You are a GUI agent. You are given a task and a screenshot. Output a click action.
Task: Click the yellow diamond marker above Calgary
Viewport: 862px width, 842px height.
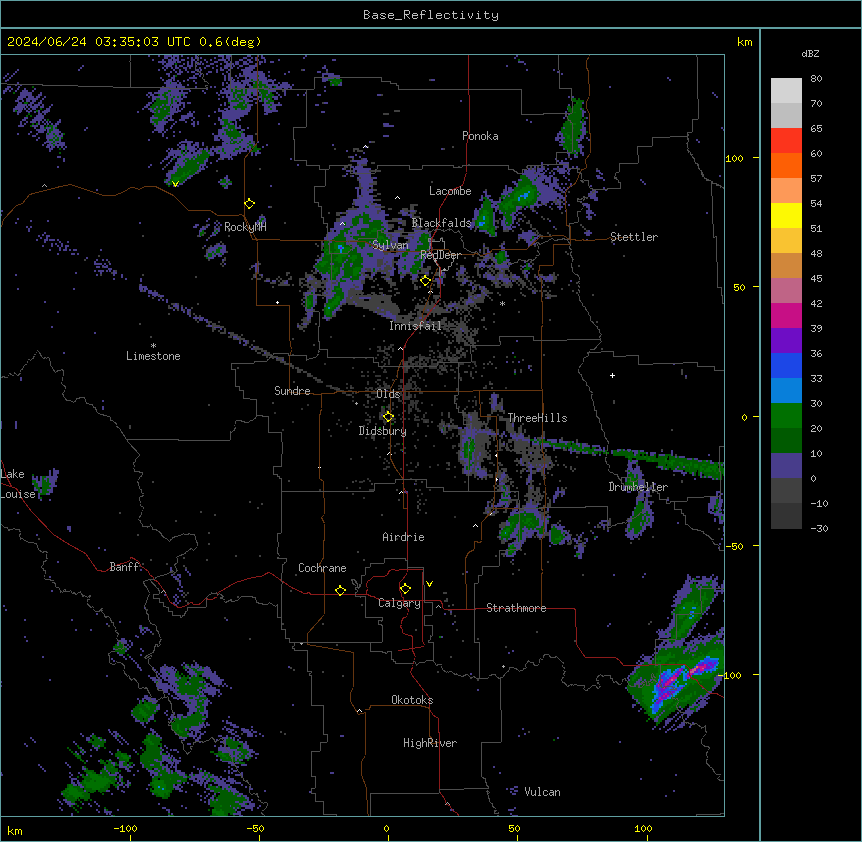[405, 589]
